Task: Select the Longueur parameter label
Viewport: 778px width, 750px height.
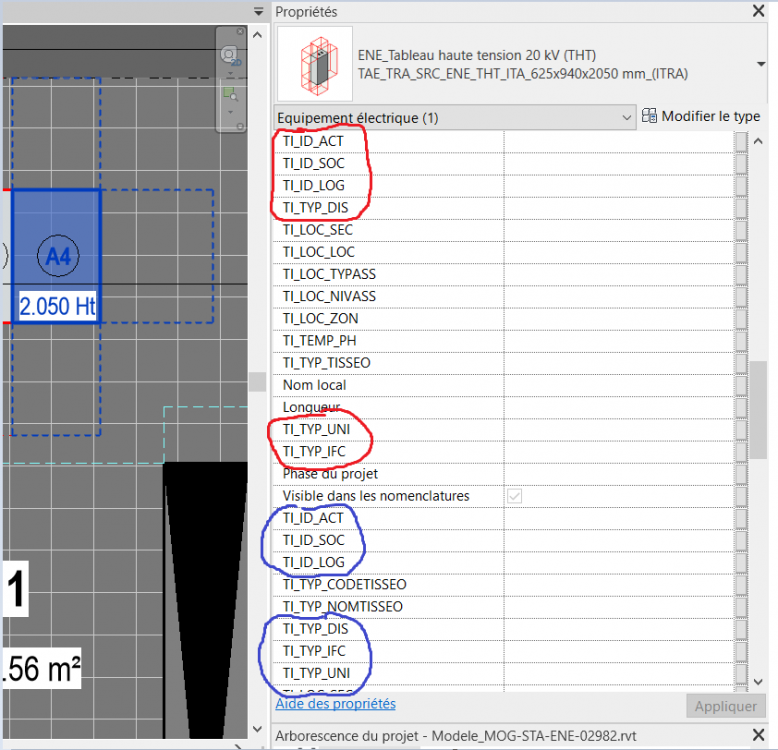Action: click(312, 407)
